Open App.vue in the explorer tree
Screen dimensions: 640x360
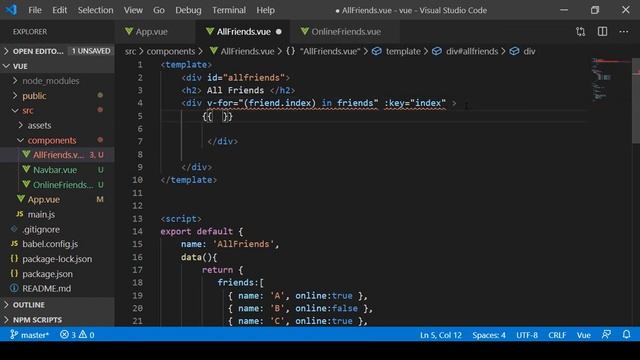click(x=57, y=200)
